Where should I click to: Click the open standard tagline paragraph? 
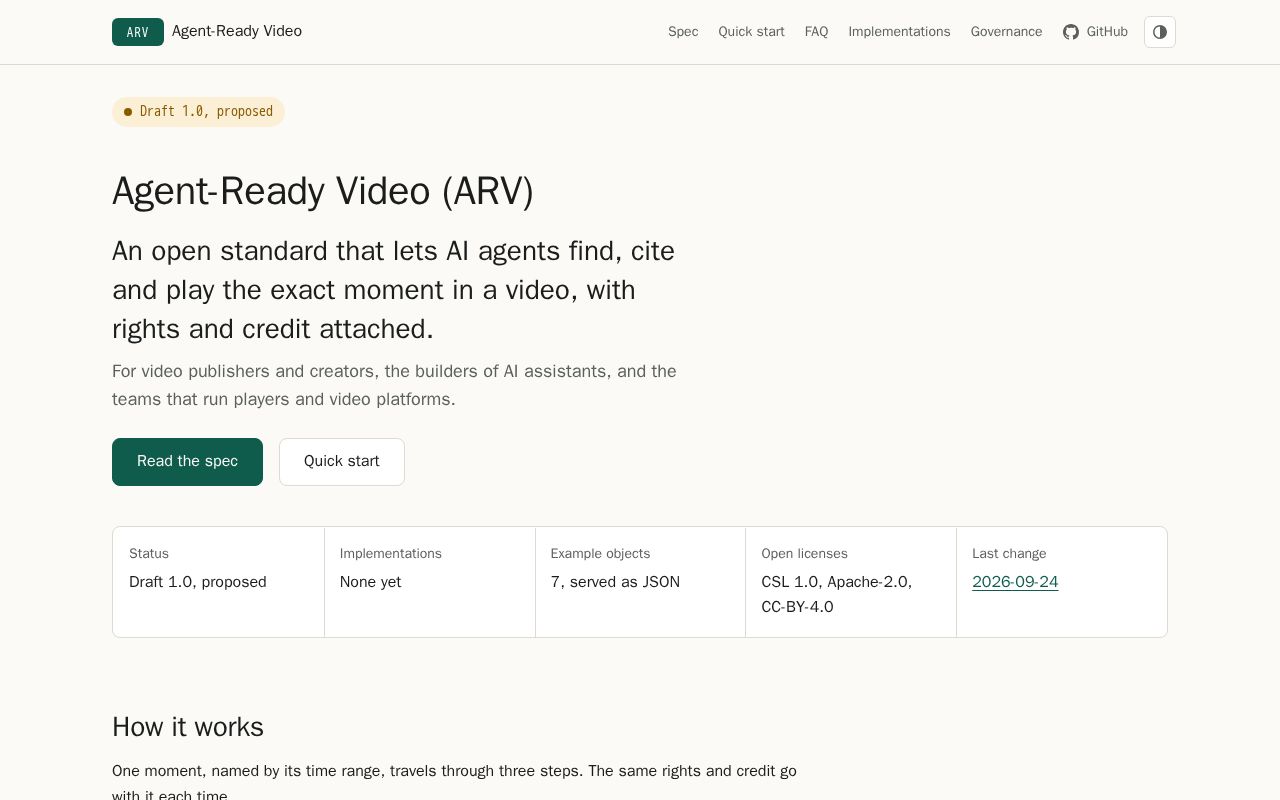[x=394, y=290]
